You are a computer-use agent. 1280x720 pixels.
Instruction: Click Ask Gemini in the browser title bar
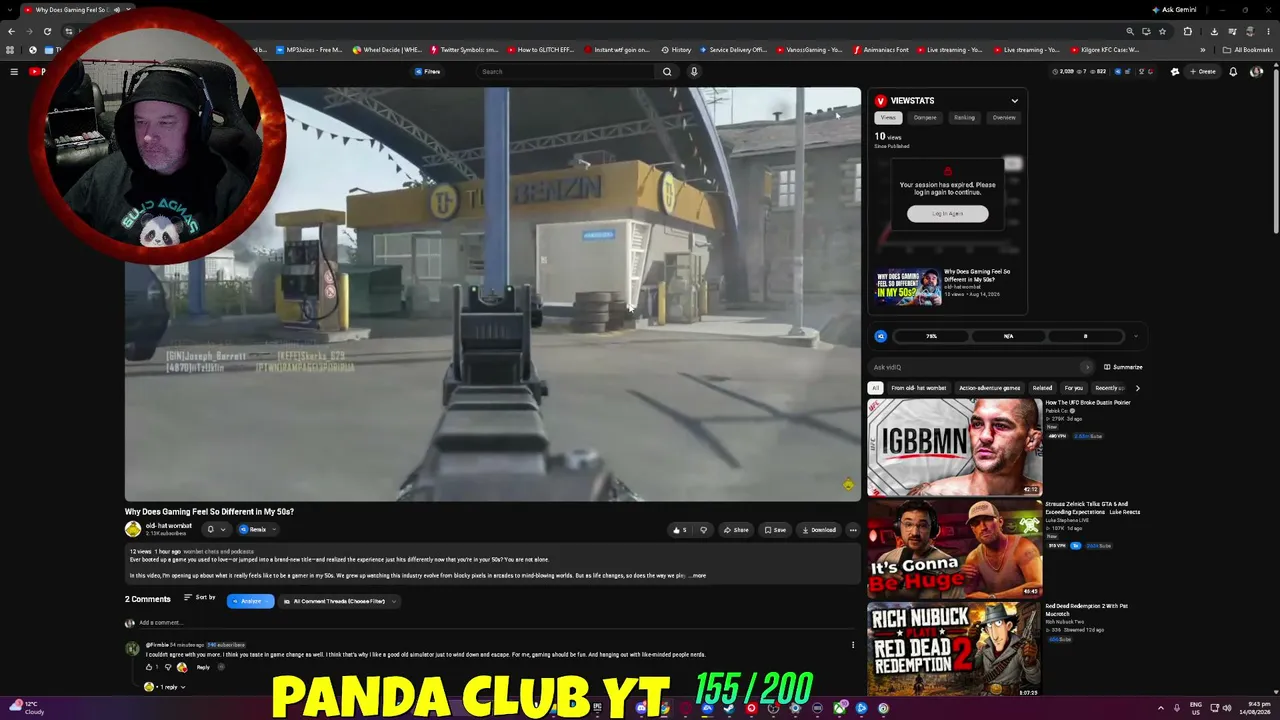click(x=1174, y=10)
